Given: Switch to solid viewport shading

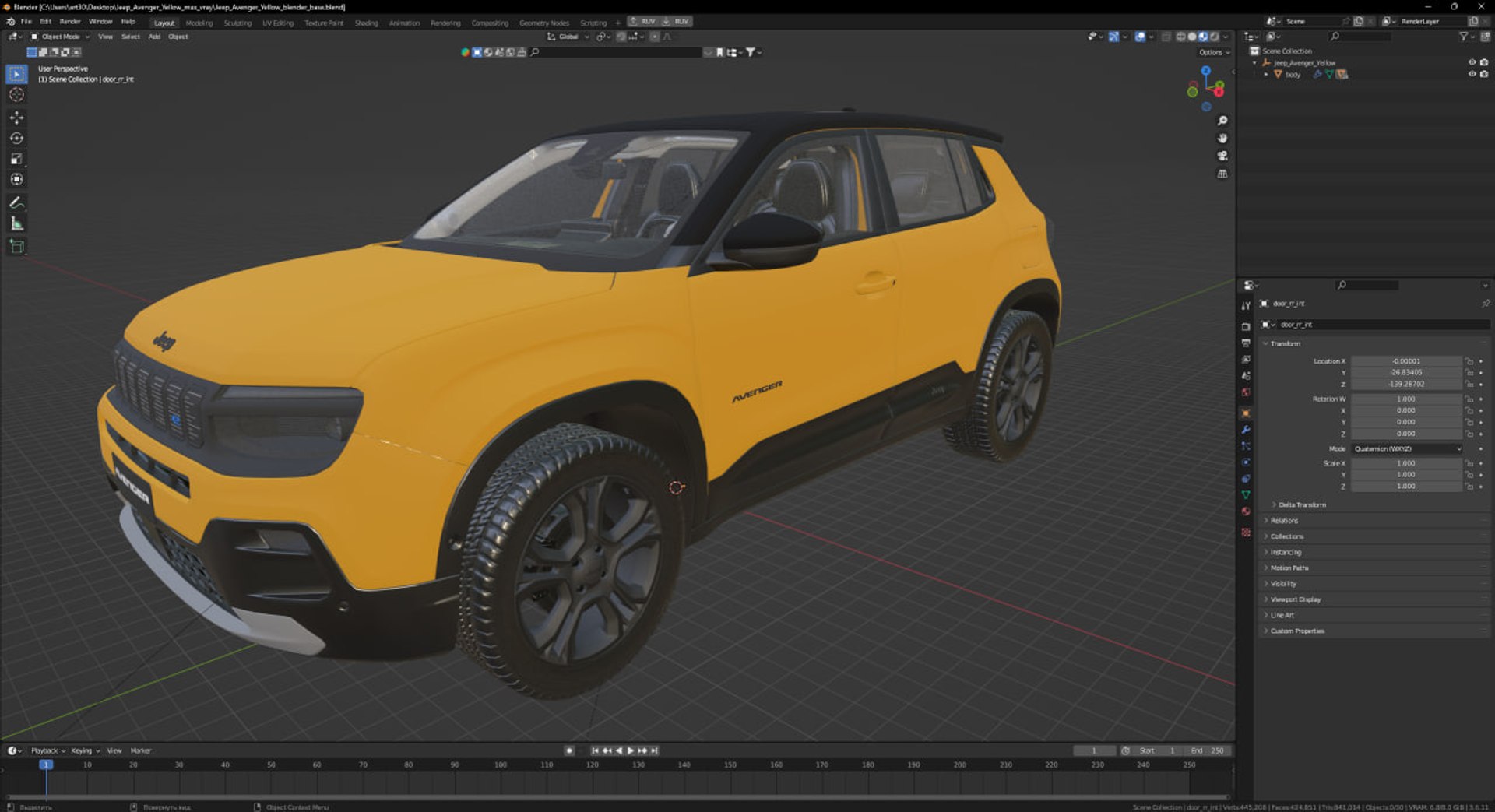Looking at the screenshot, I should coord(1192,37).
